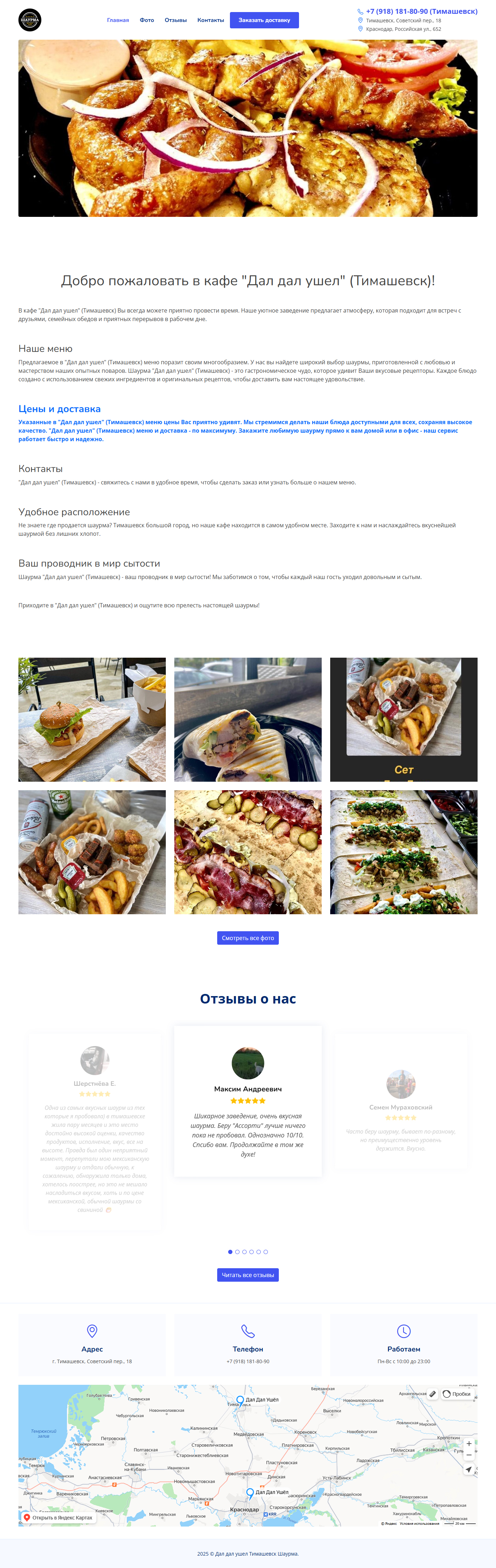The image size is (496, 1568).
Task: Click the Заказать доставку button
Action: point(264,20)
